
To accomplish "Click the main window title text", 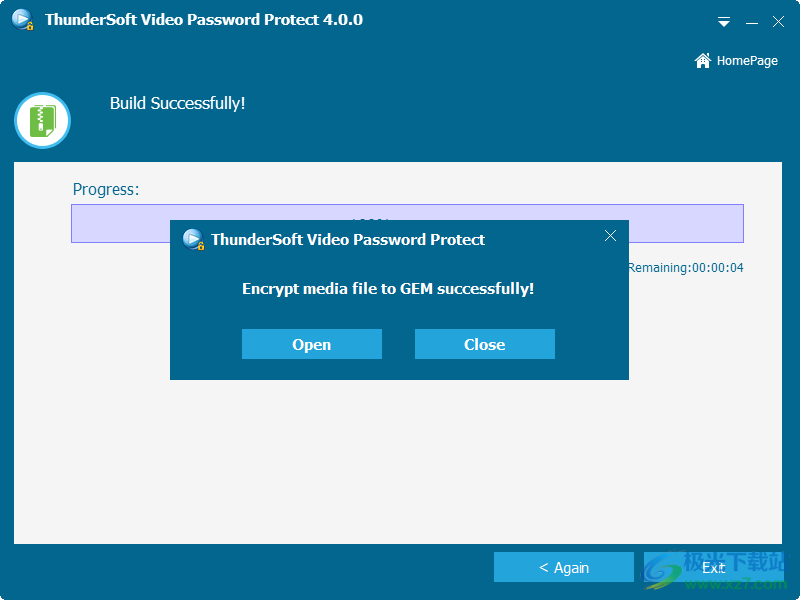I will (x=204, y=19).
